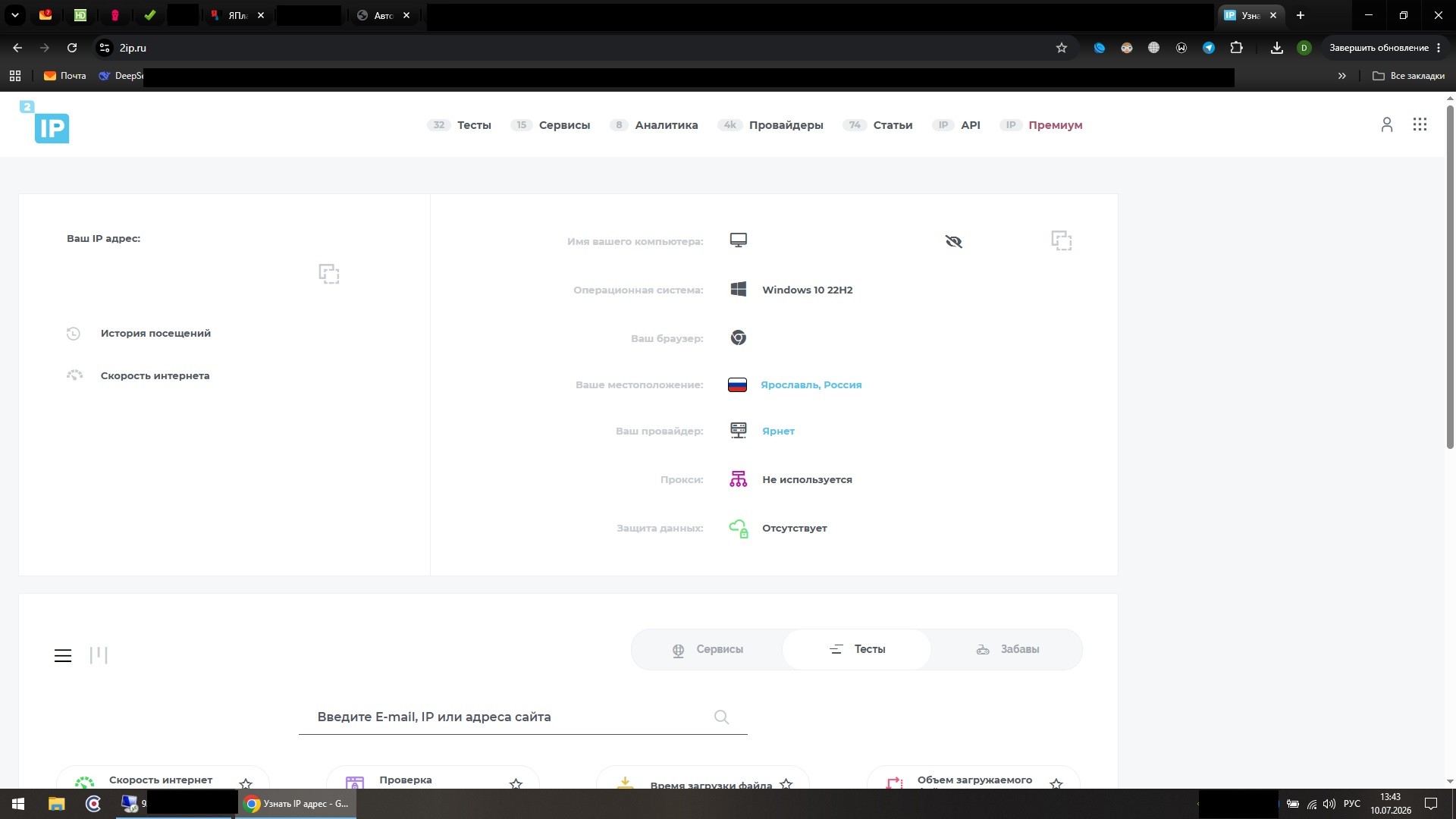
Task: Favorite the Проверка card with star
Action: (x=516, y=784)
